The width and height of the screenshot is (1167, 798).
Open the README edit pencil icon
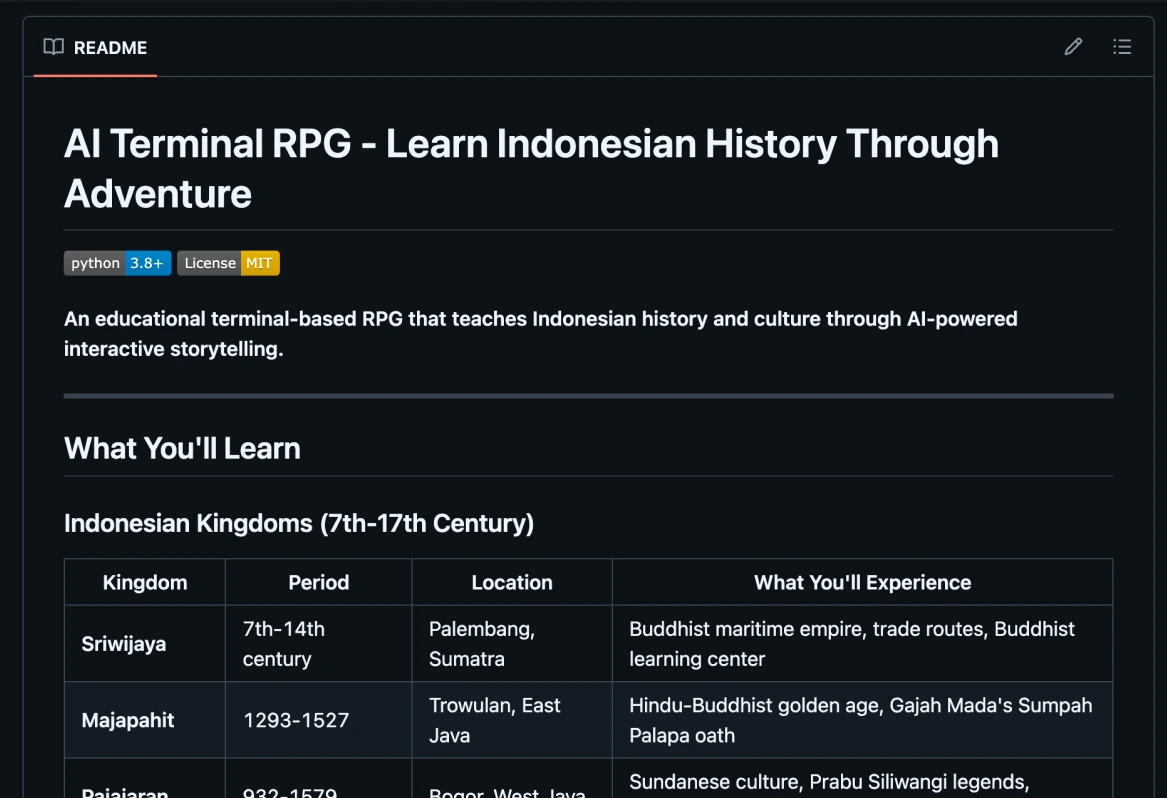coord(1072,46)
